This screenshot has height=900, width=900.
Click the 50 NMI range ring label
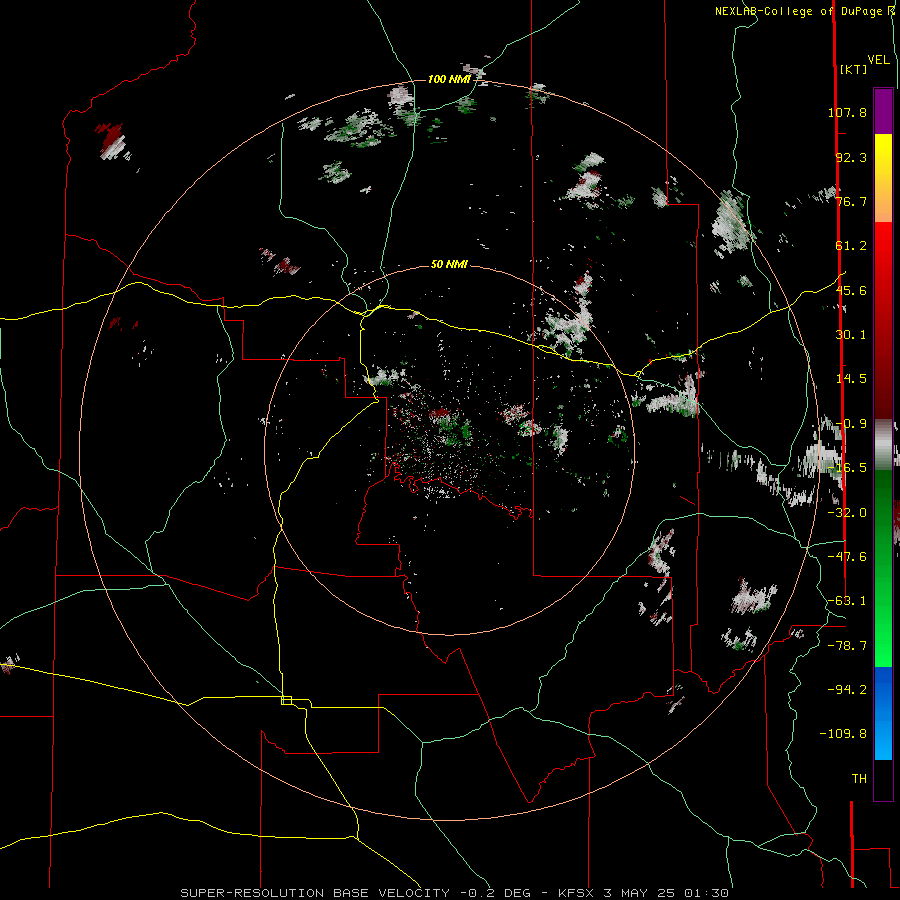(x=449, y=264)
